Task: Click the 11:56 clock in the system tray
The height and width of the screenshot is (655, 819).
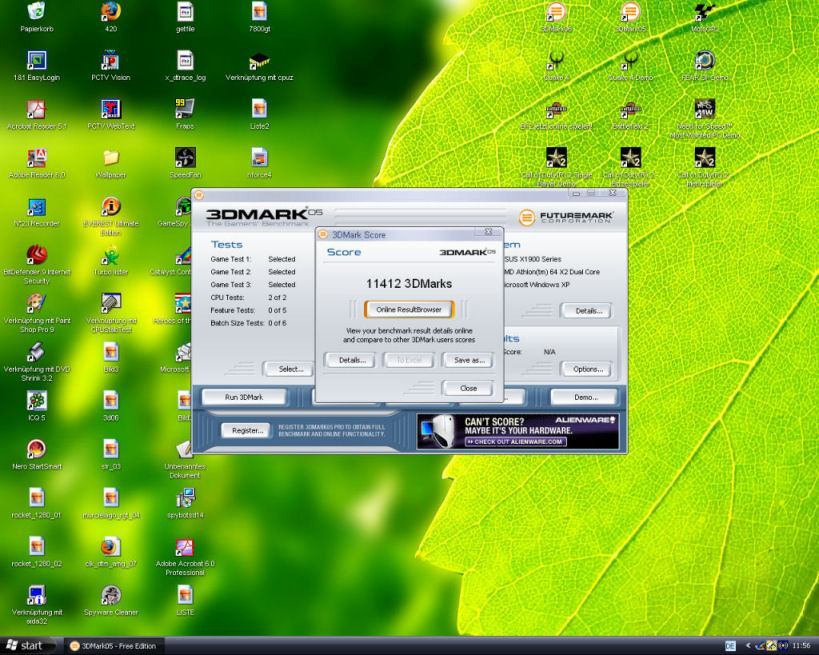Action: (x=801, y=646)
